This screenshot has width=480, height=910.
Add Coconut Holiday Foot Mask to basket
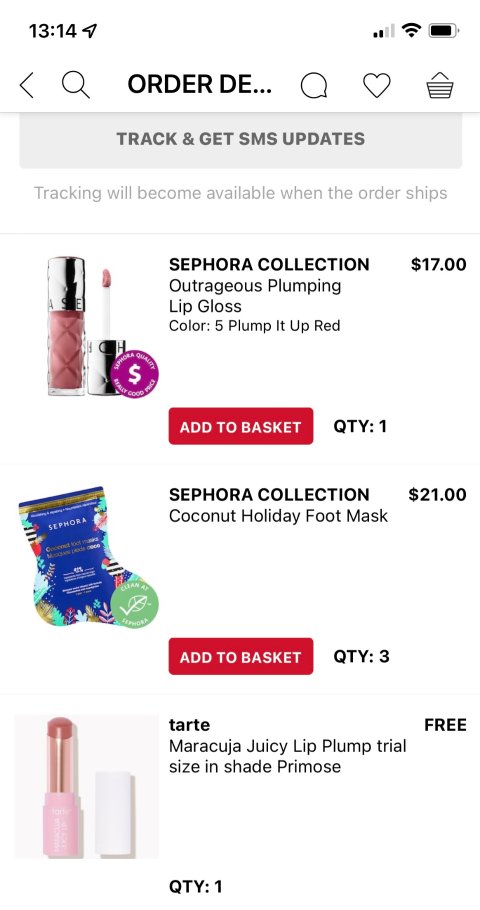point(241,656)
